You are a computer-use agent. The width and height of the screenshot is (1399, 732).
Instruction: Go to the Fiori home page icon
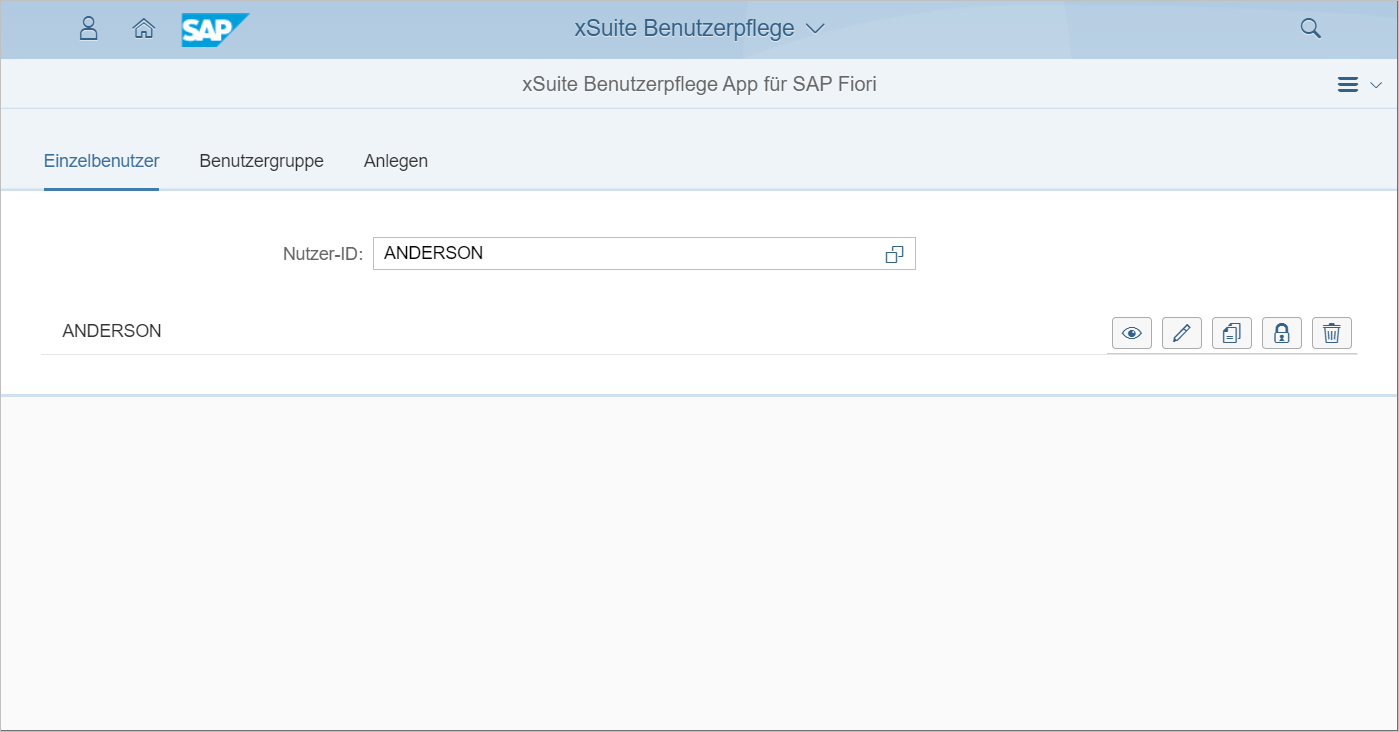[x=144, y=29]
